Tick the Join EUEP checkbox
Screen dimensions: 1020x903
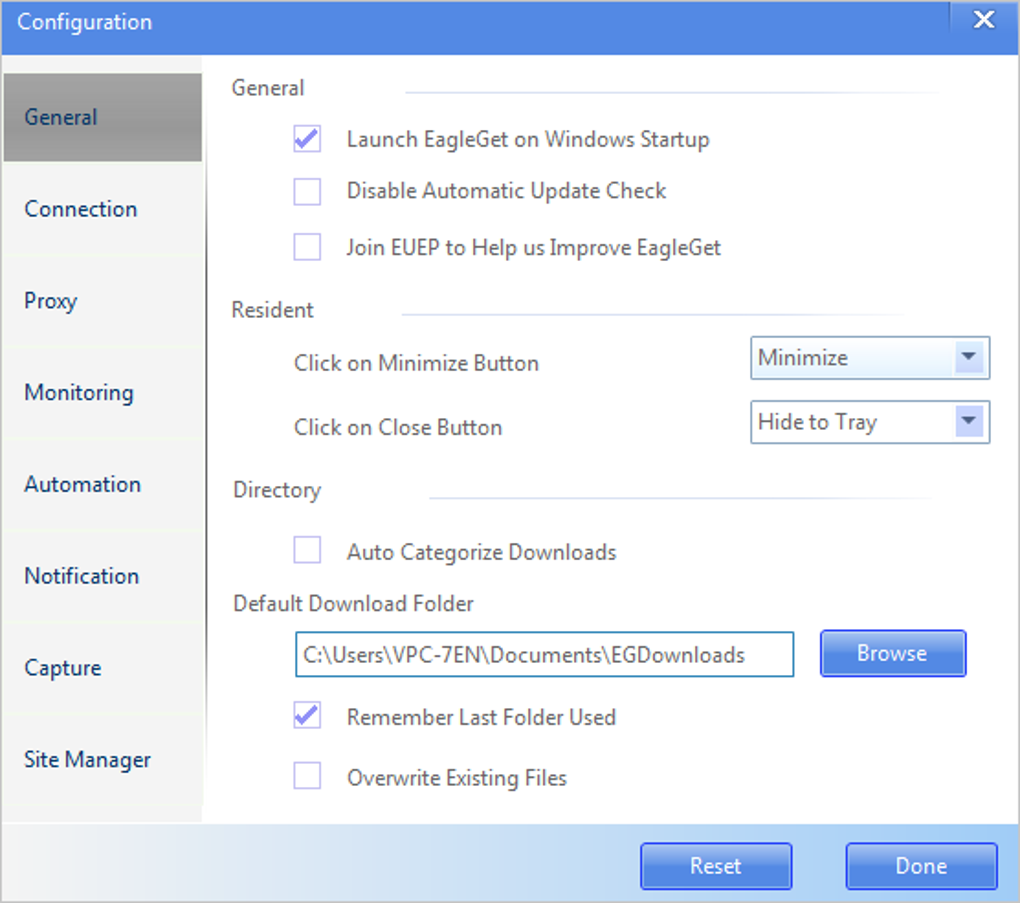[307, 247]
